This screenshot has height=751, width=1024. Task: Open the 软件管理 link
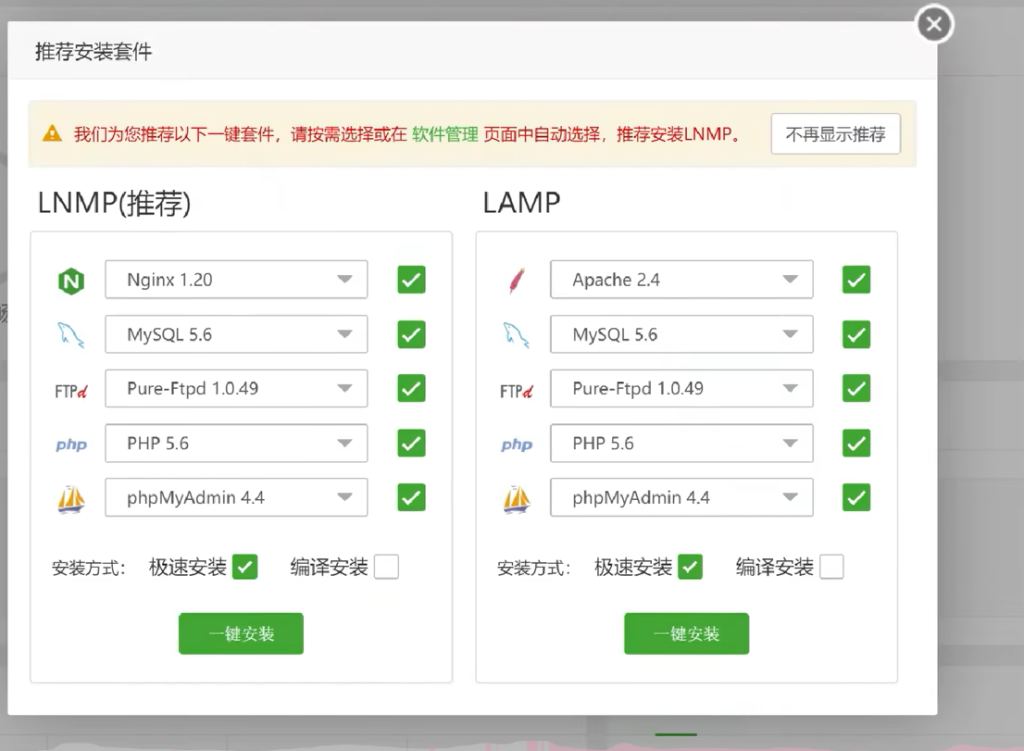click(x=445, y=134)
